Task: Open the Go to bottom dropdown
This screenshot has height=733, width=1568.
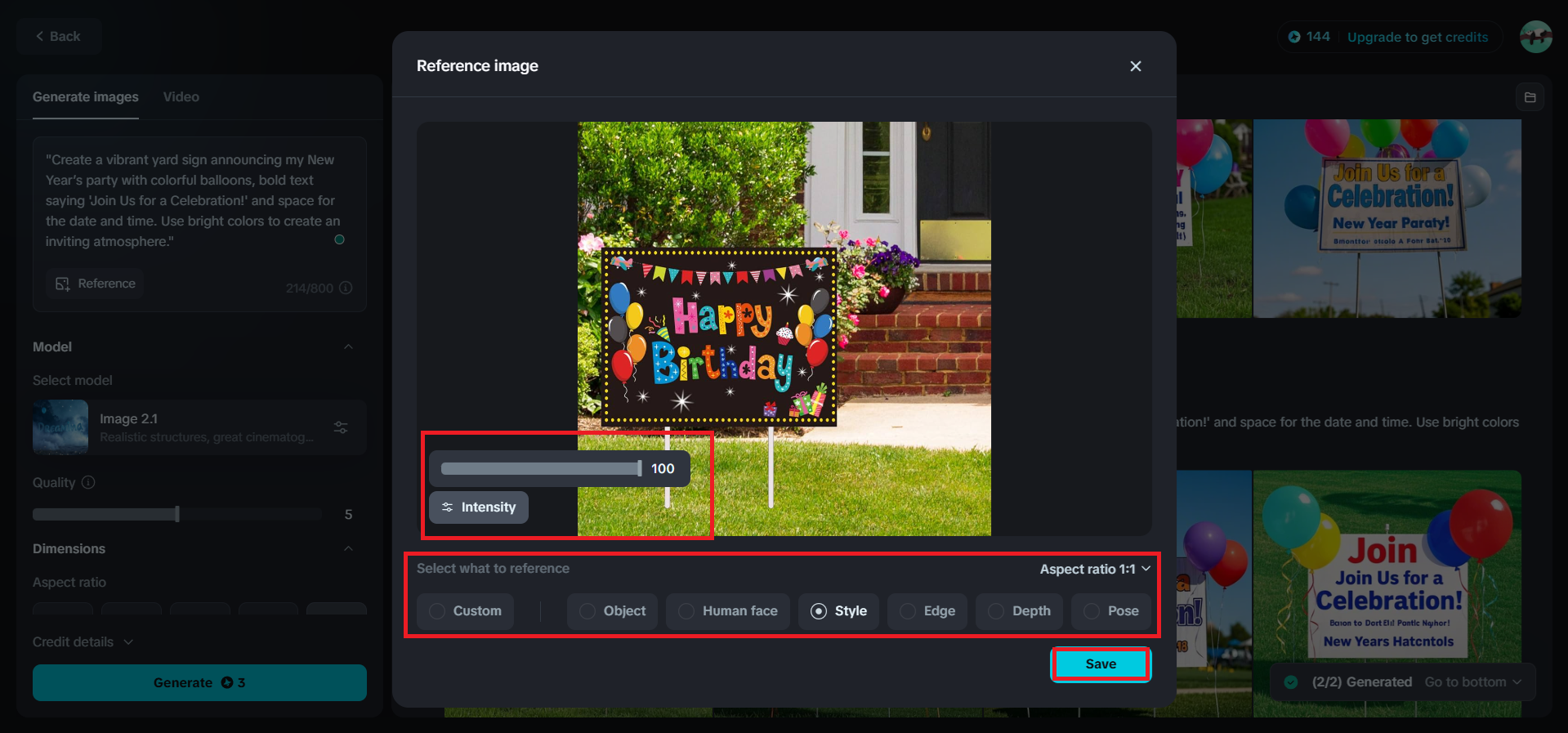Action: click(1473, 682)
